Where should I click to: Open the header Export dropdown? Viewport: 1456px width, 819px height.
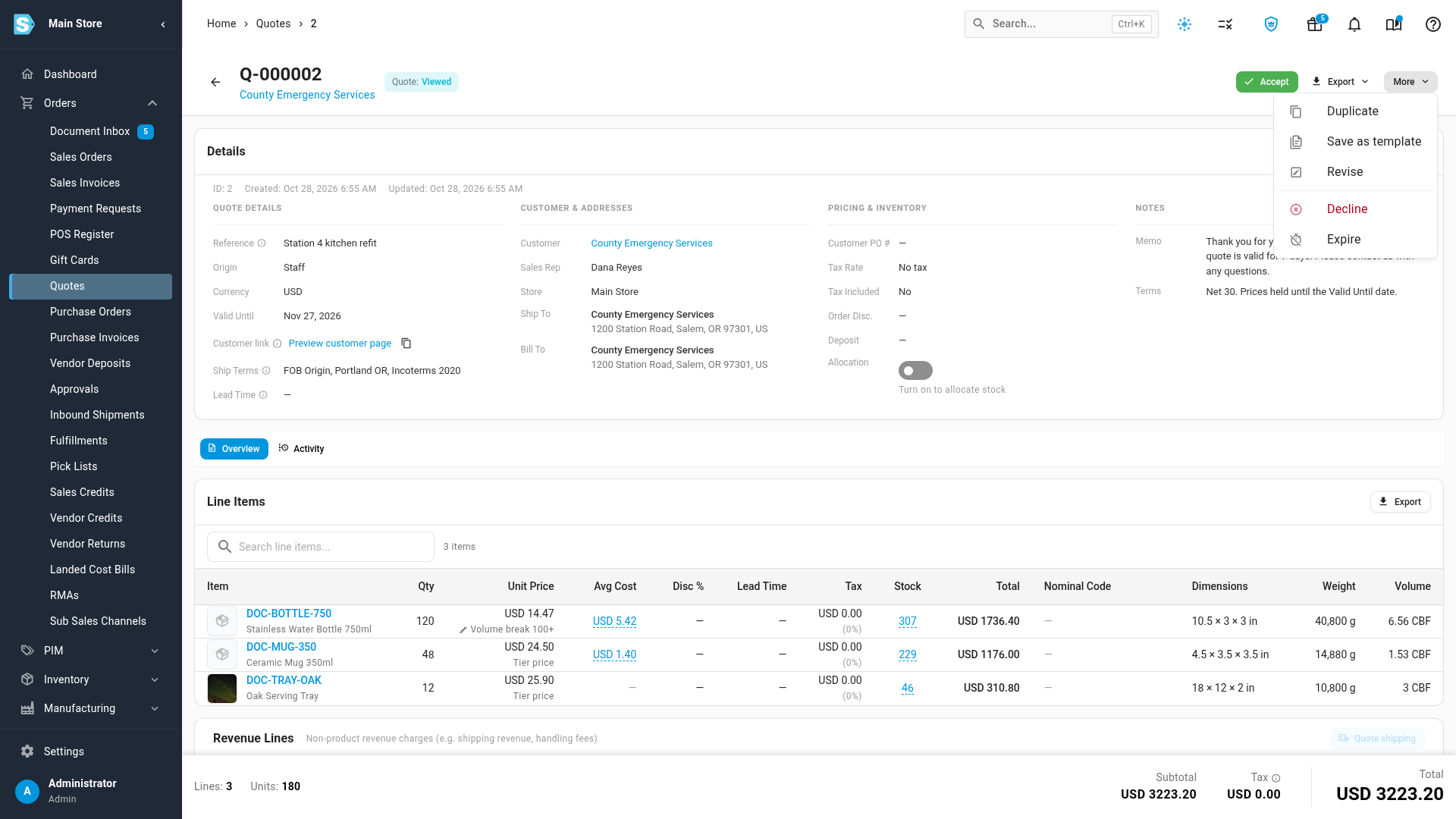(1340, 82)
